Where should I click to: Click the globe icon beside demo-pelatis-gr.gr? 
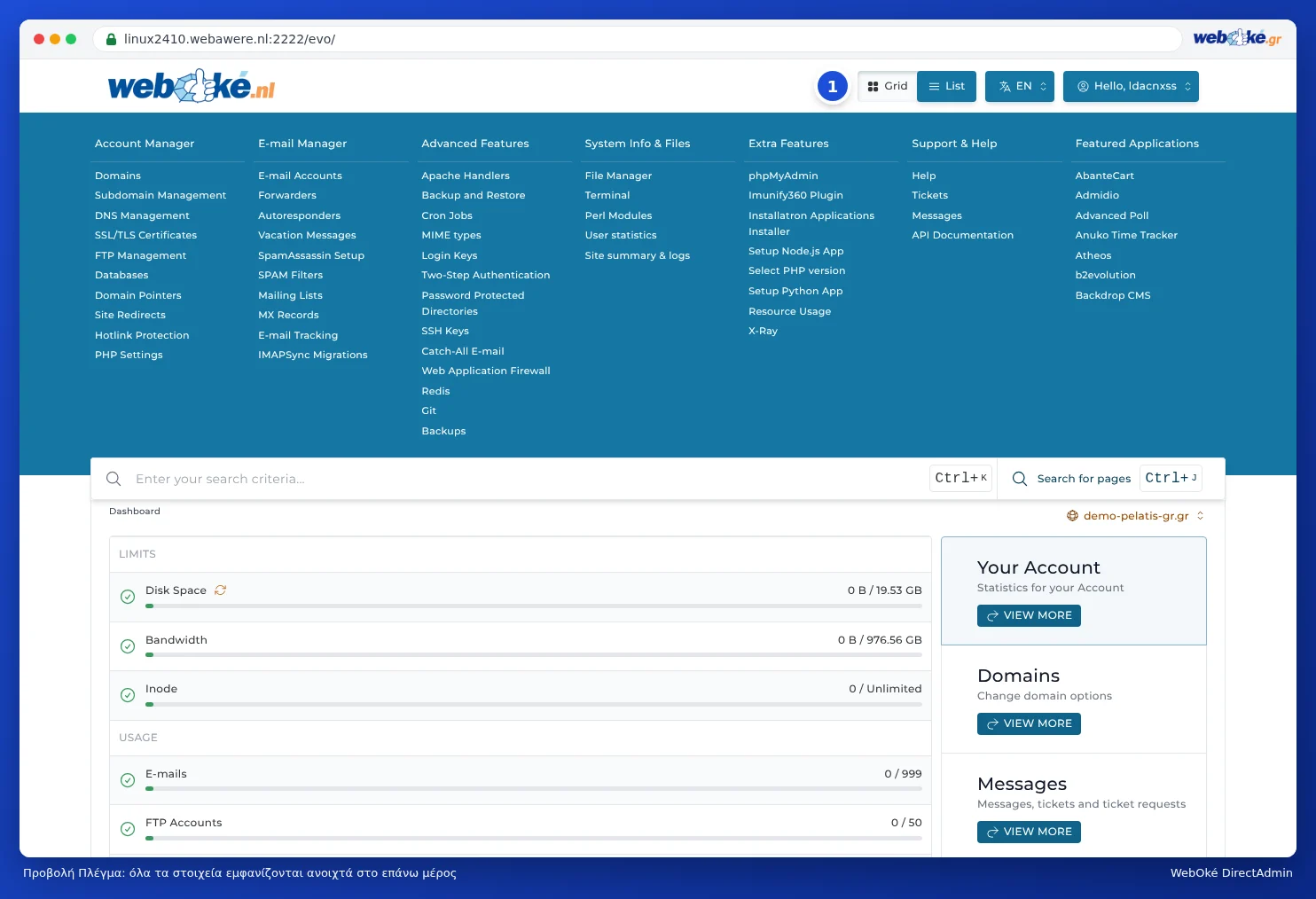tap(1072, 516)
